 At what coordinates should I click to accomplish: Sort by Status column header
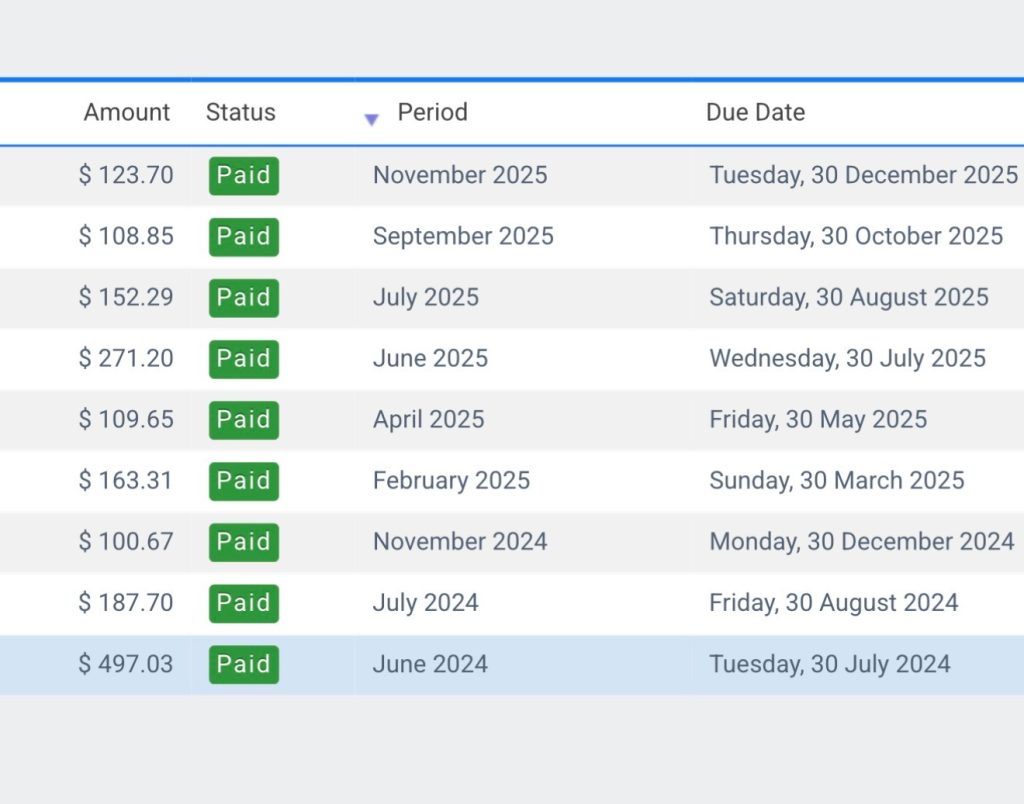[240, 112]
